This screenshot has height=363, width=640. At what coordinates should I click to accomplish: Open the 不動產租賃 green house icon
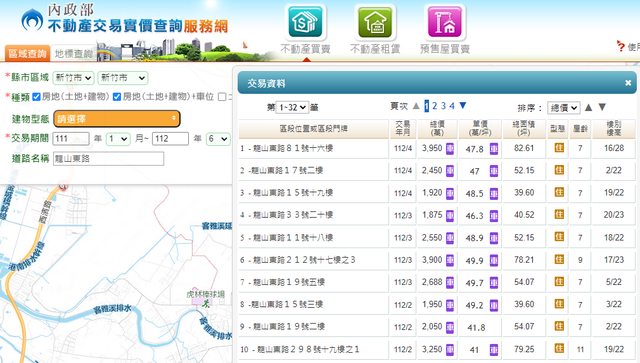pyautogui.click(x=375, y=22)
